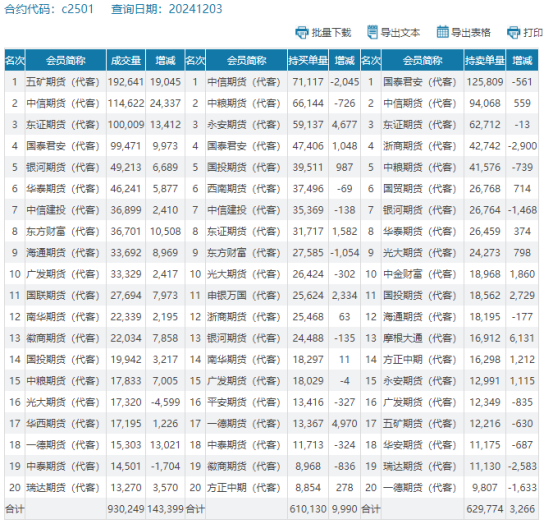Click the 打印 printer icon
This screenshot has height=524, width=554.
pos(513,33)
